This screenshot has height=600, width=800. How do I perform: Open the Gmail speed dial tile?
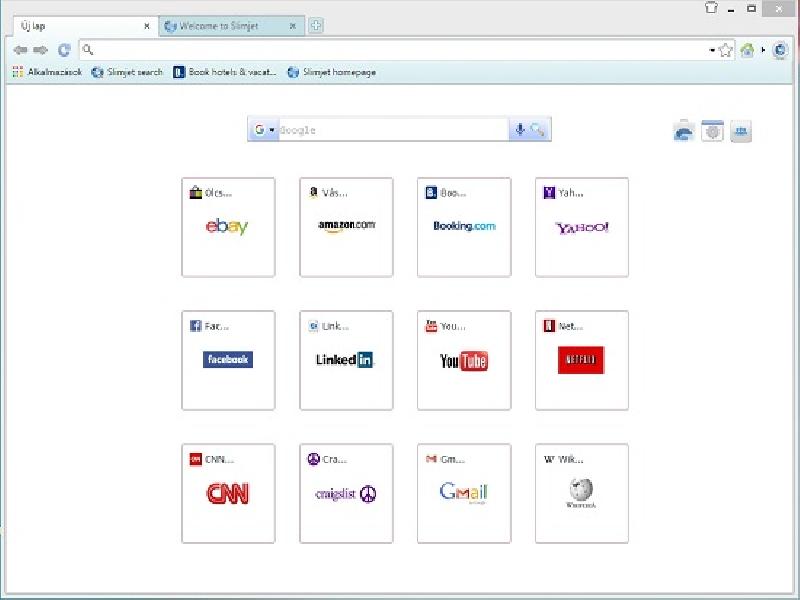pos(464,493)
